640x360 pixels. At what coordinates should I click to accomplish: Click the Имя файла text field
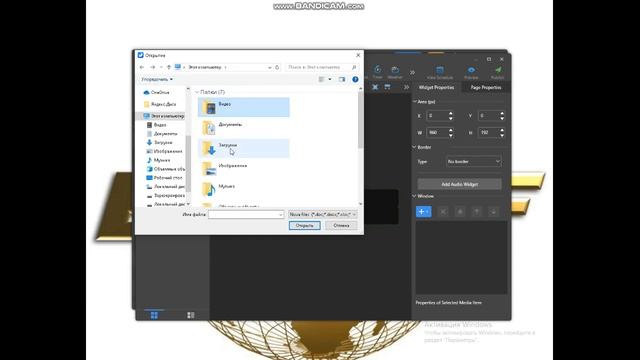[x=246, y=214]
